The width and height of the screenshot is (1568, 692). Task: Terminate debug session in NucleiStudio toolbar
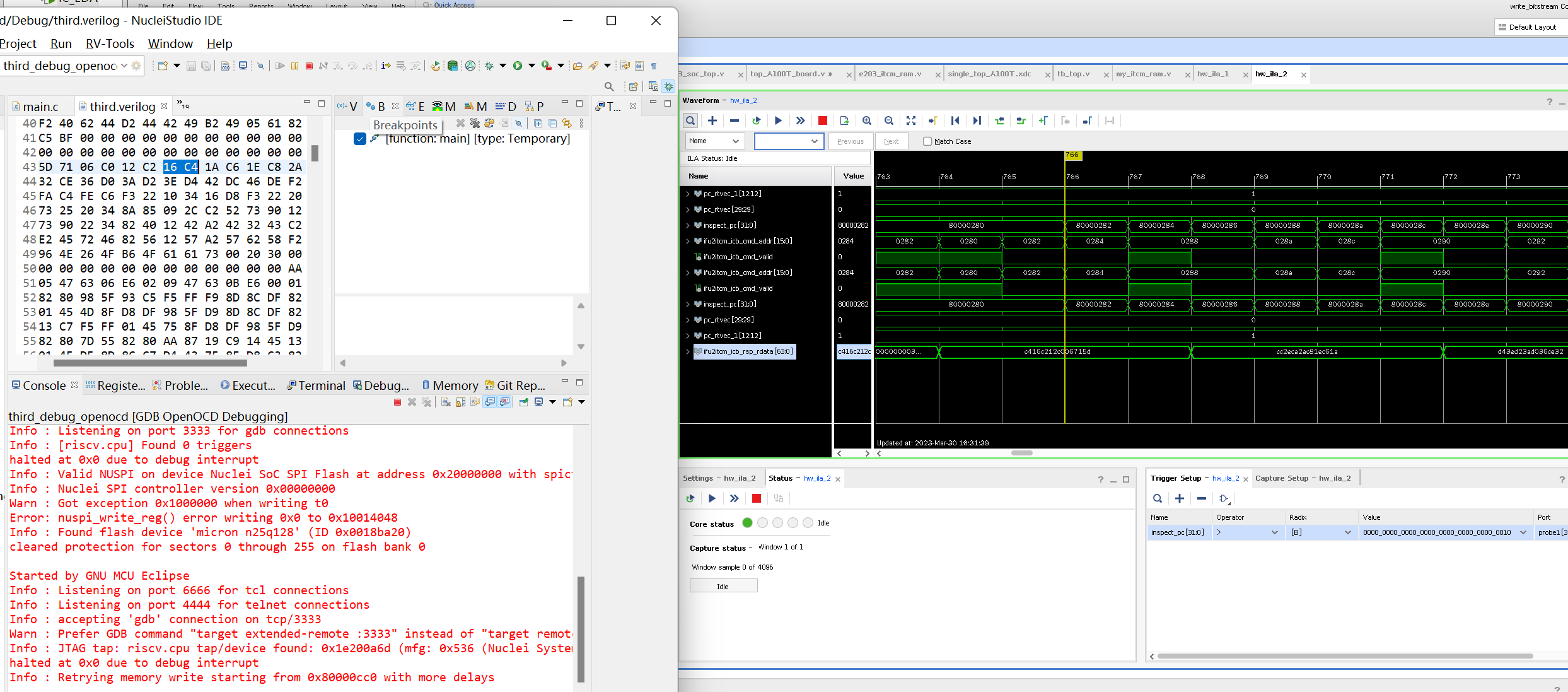coord(309,66)
